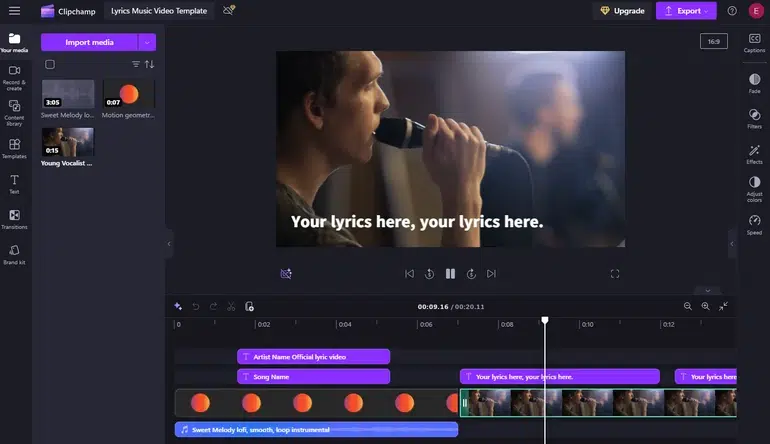Click the Import media button
This screenshot has height=444, width=770.
point(89,42)
